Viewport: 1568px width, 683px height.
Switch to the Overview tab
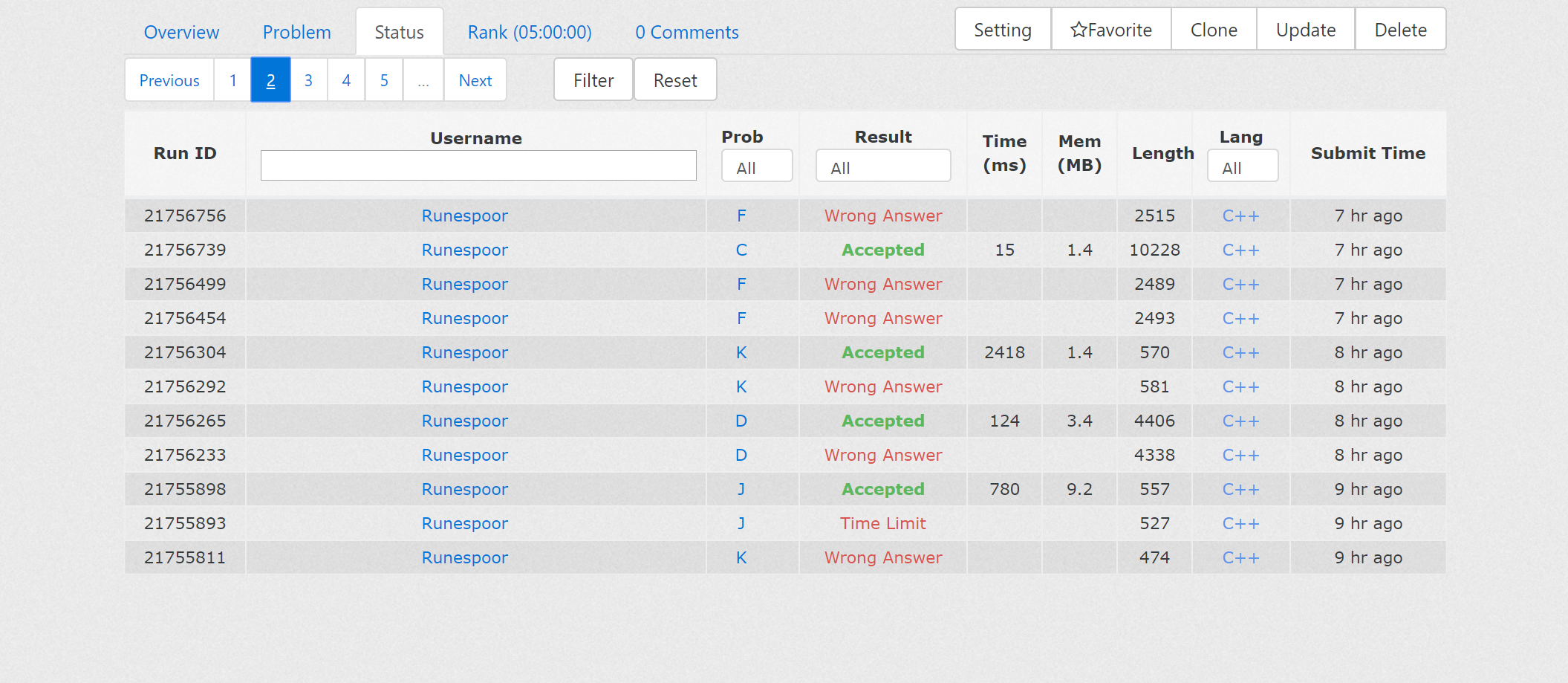click(181, 33)
